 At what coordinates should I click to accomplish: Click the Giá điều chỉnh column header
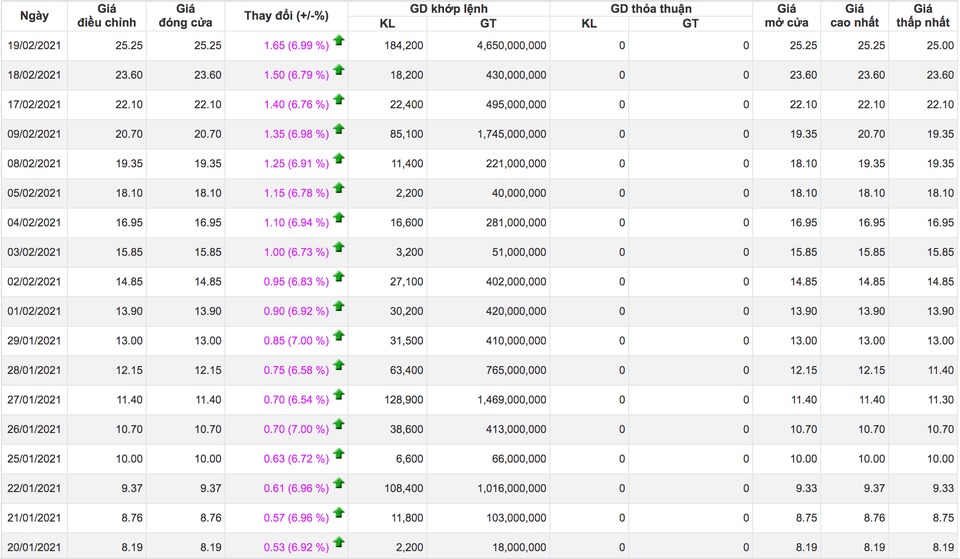tap(107, 16)
